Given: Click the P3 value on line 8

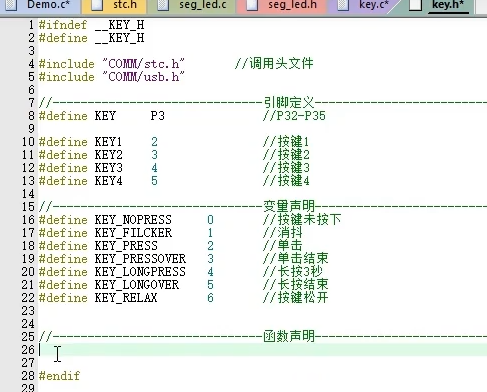Looking at the screenshot, I should [x=157, y=116].
